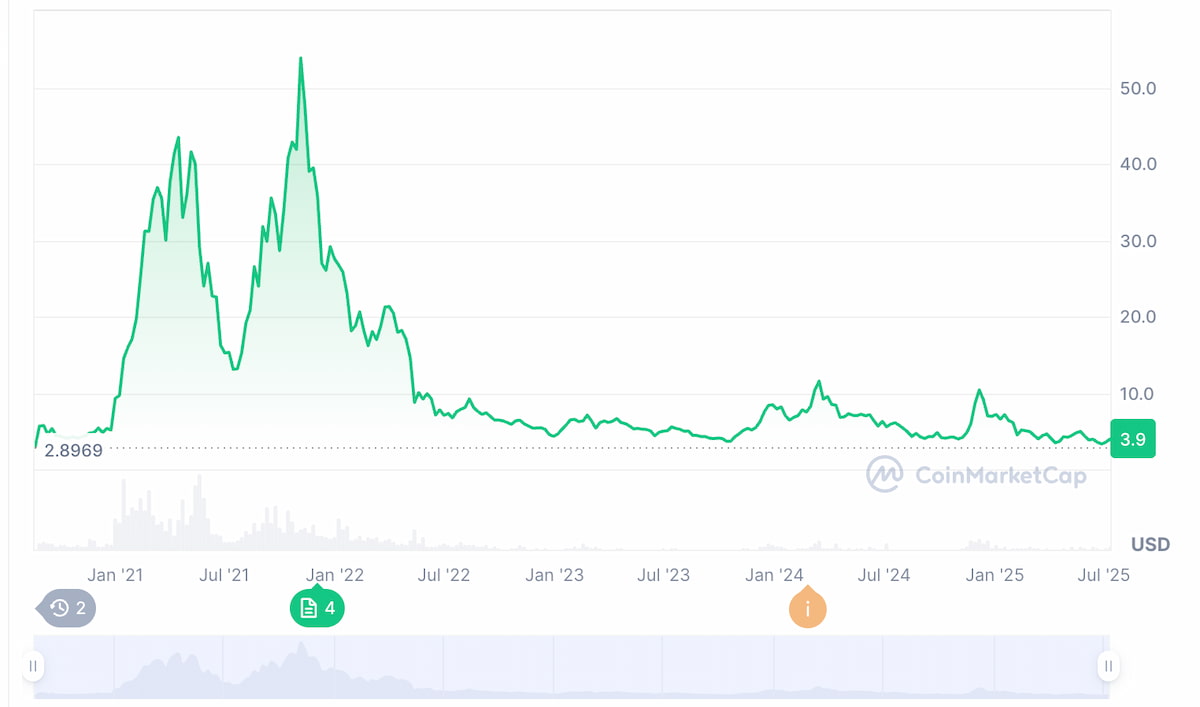
Task: Click the 30.0 y-axis price label
Action: point(1137,241)
